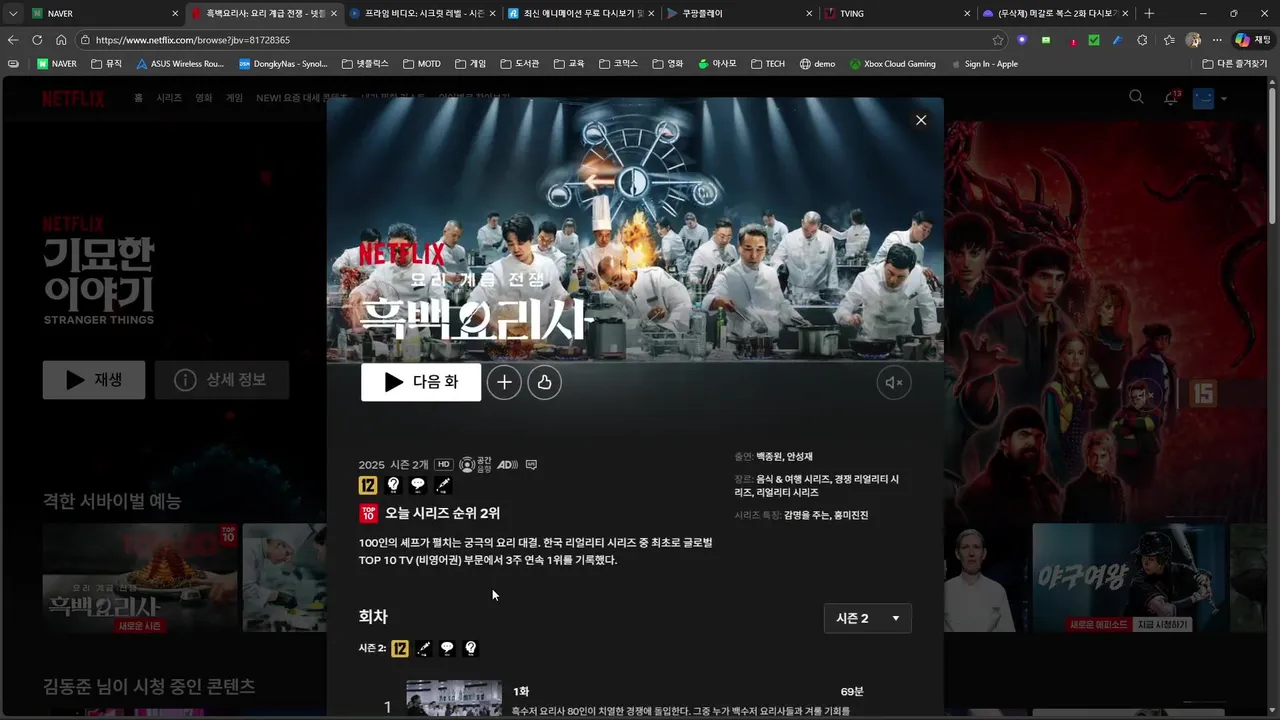Open the NAVER bookmark
Viewport: 1280px width, 720px height.
[57, 64]
